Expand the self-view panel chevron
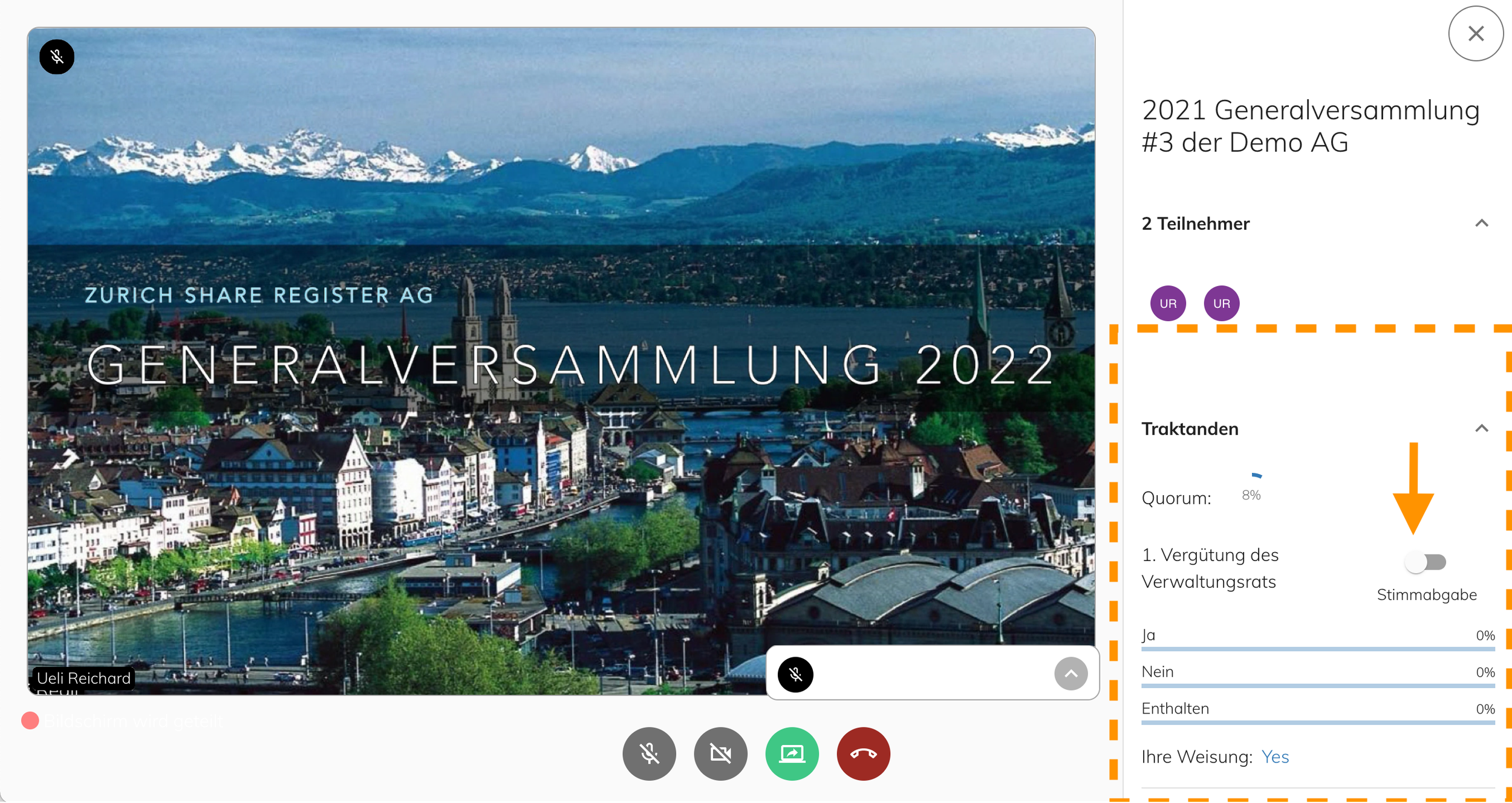1512x803 pixels. (1070, 674)
